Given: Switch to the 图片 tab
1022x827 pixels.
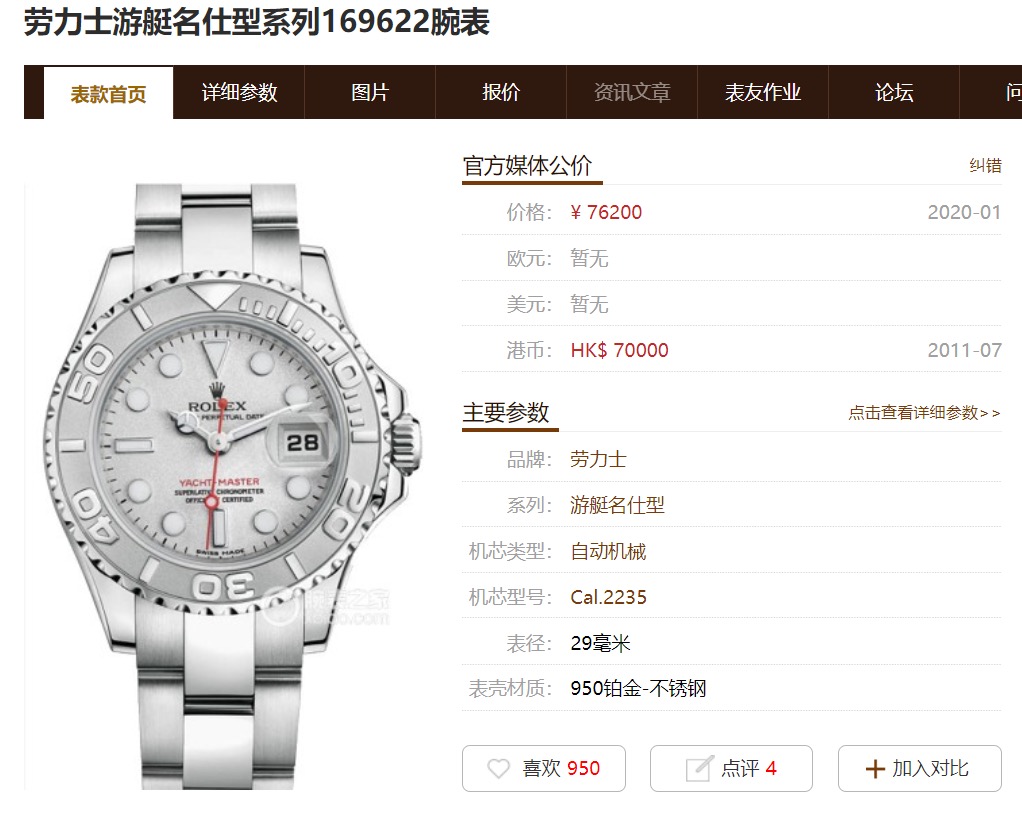Looking at the screenshot, I should [x=370, y=93].
